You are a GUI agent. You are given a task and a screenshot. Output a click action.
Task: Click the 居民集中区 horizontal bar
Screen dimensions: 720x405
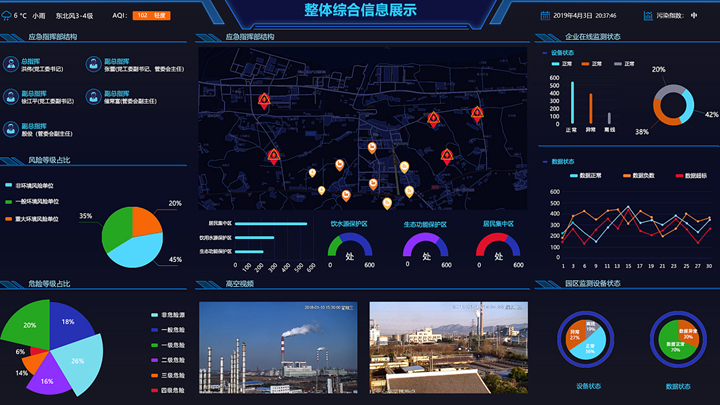[x=271, y=224]
